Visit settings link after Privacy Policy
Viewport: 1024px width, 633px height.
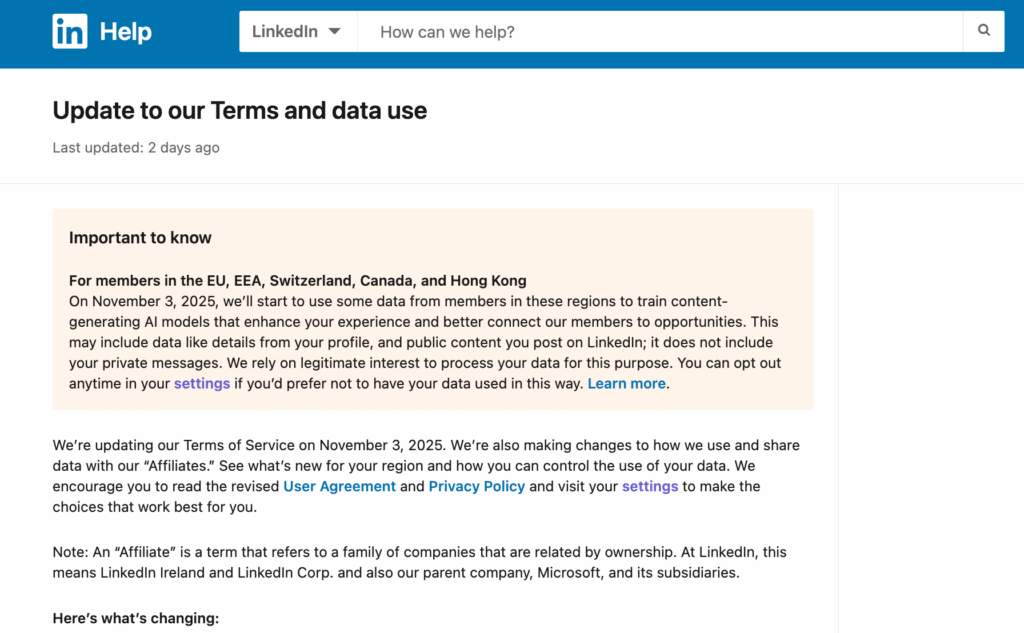pyautogui.click(x=650, y=486)
